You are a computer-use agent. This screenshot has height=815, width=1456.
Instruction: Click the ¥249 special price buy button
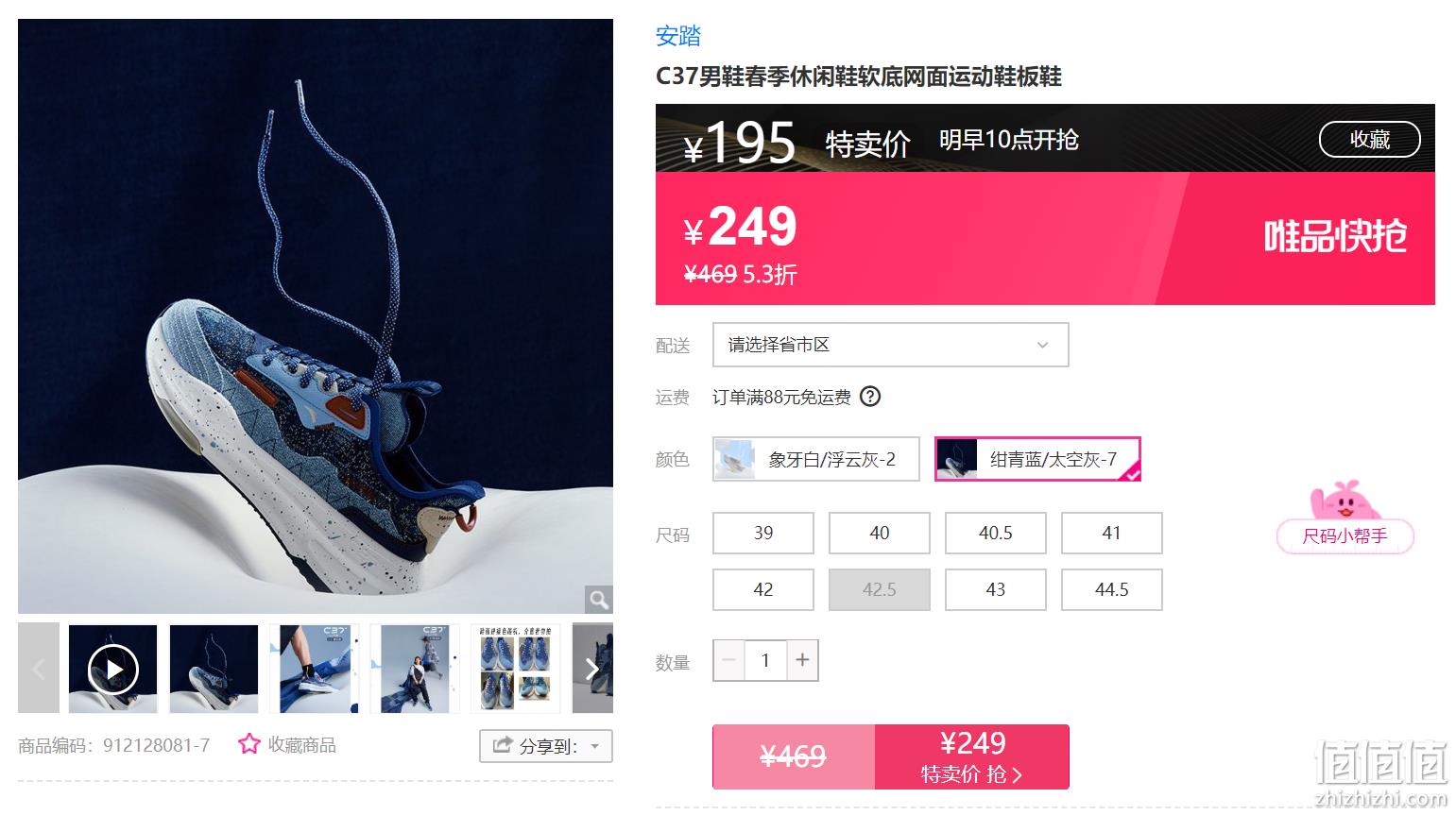point(972,756)
